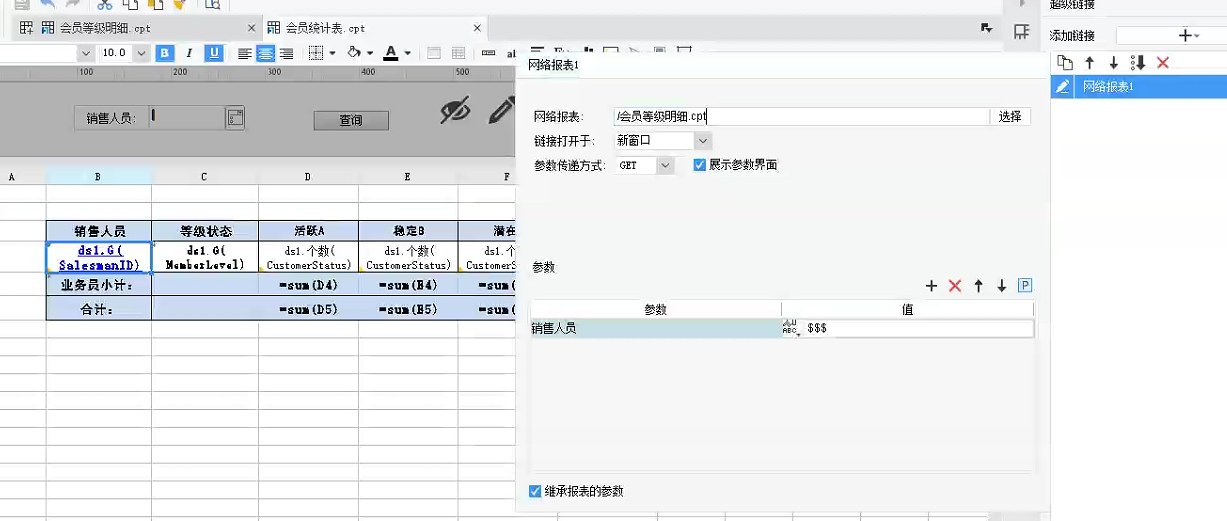The height and width of the screenshot is (521, 1227).
Task: Open the font name dropdown arrow
Action: click(x=86, y=53)
